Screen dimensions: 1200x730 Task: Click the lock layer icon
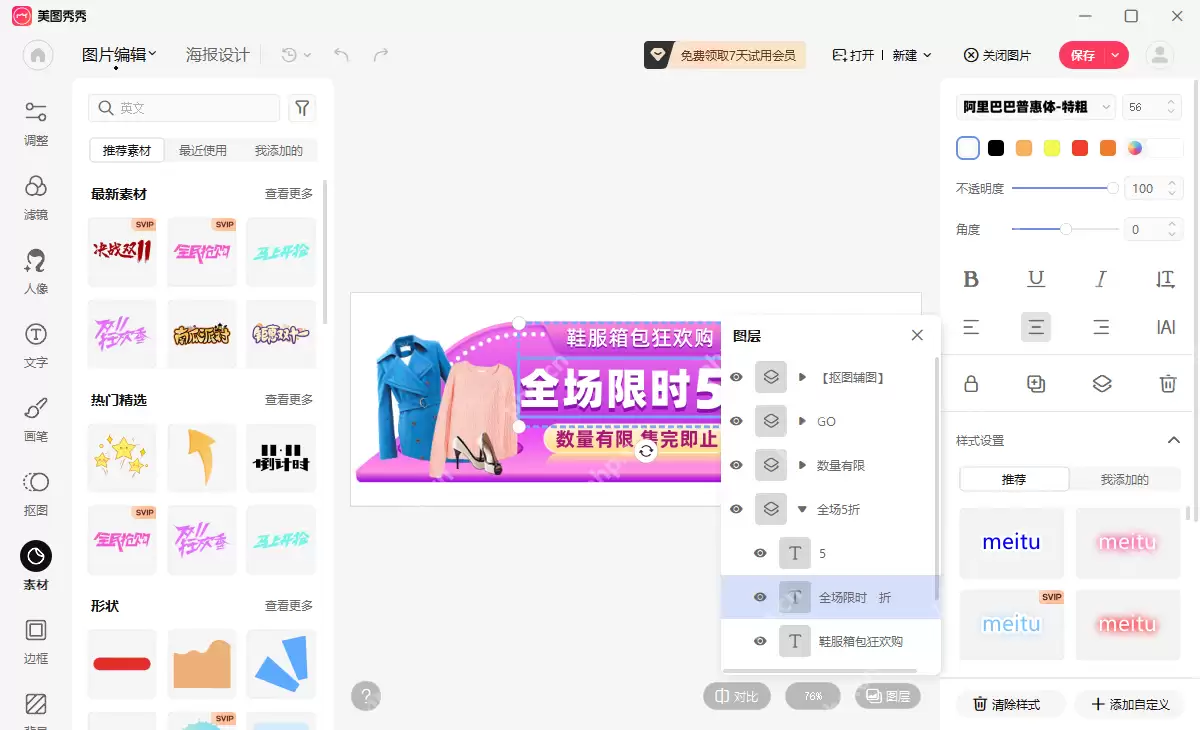[x=971, y=383]
